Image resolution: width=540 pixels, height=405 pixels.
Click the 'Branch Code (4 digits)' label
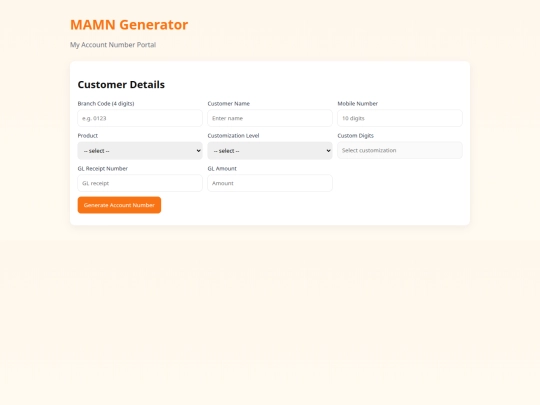tap(106, 104)
